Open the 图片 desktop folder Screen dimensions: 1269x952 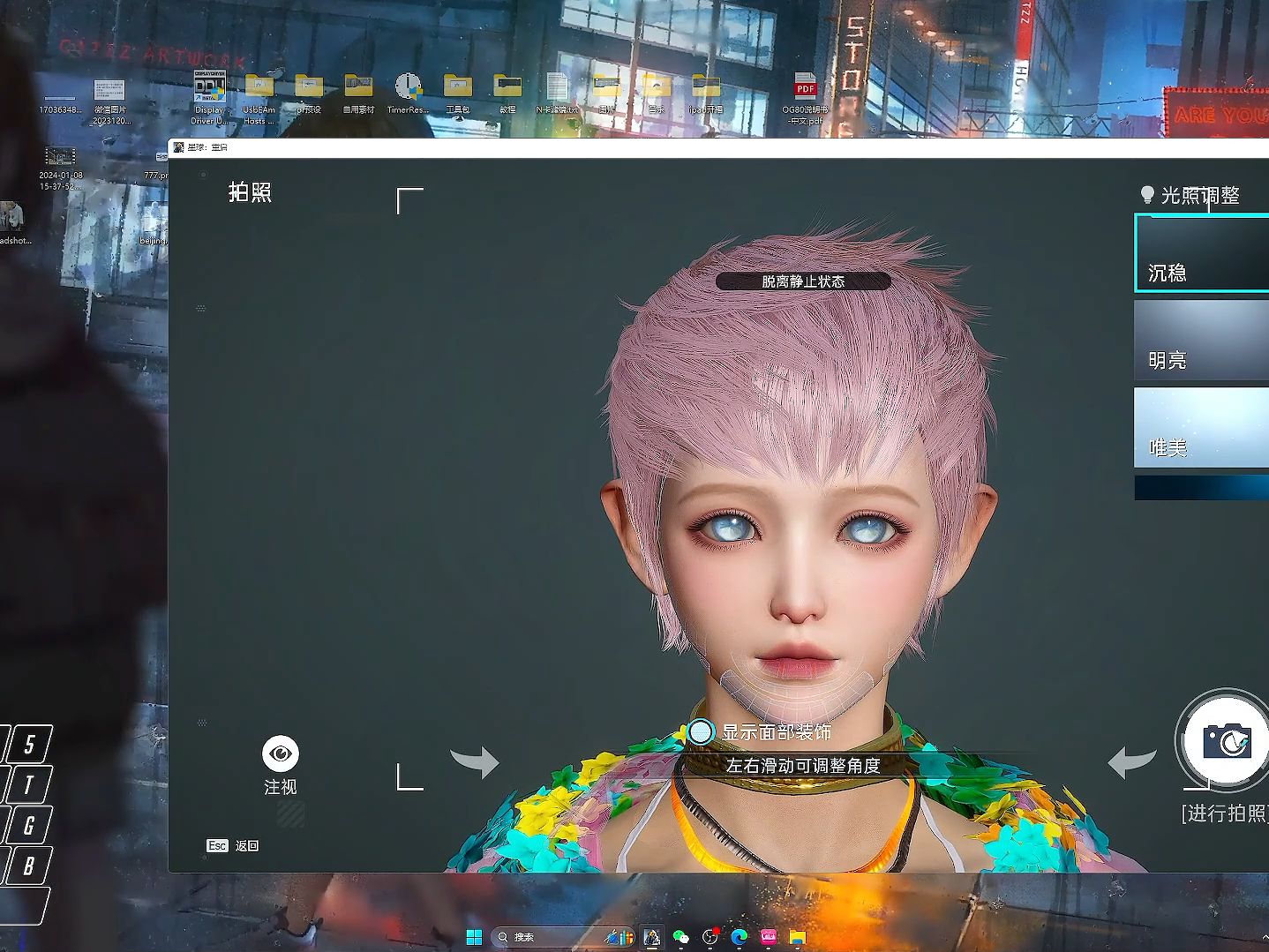point(606,94)
